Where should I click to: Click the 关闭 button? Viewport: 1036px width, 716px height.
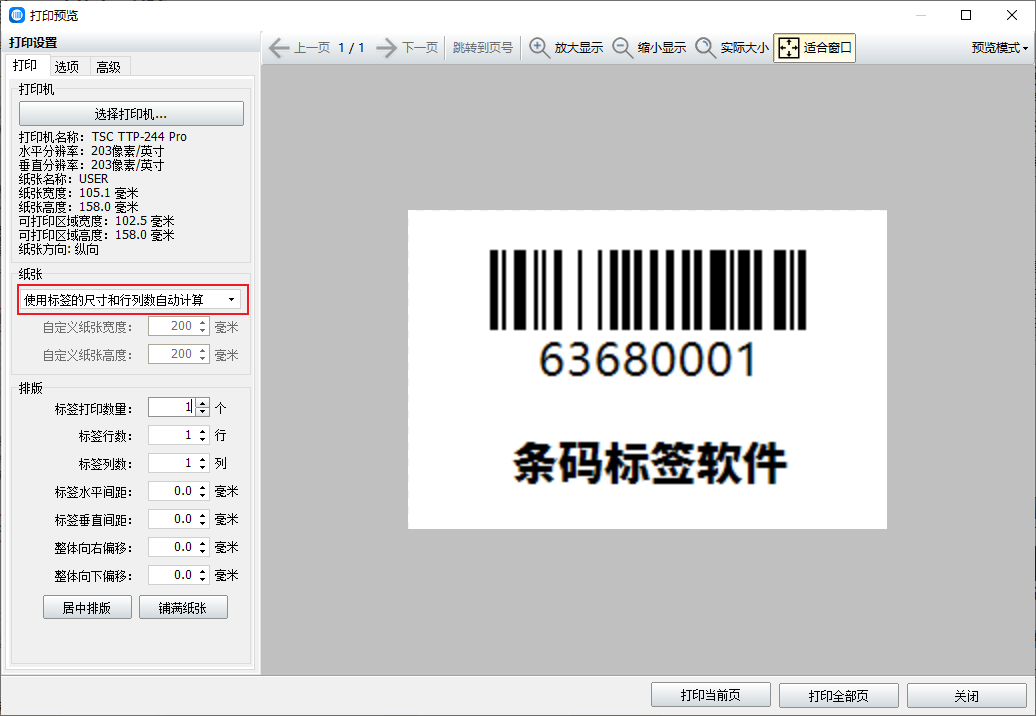click(966, 695)
